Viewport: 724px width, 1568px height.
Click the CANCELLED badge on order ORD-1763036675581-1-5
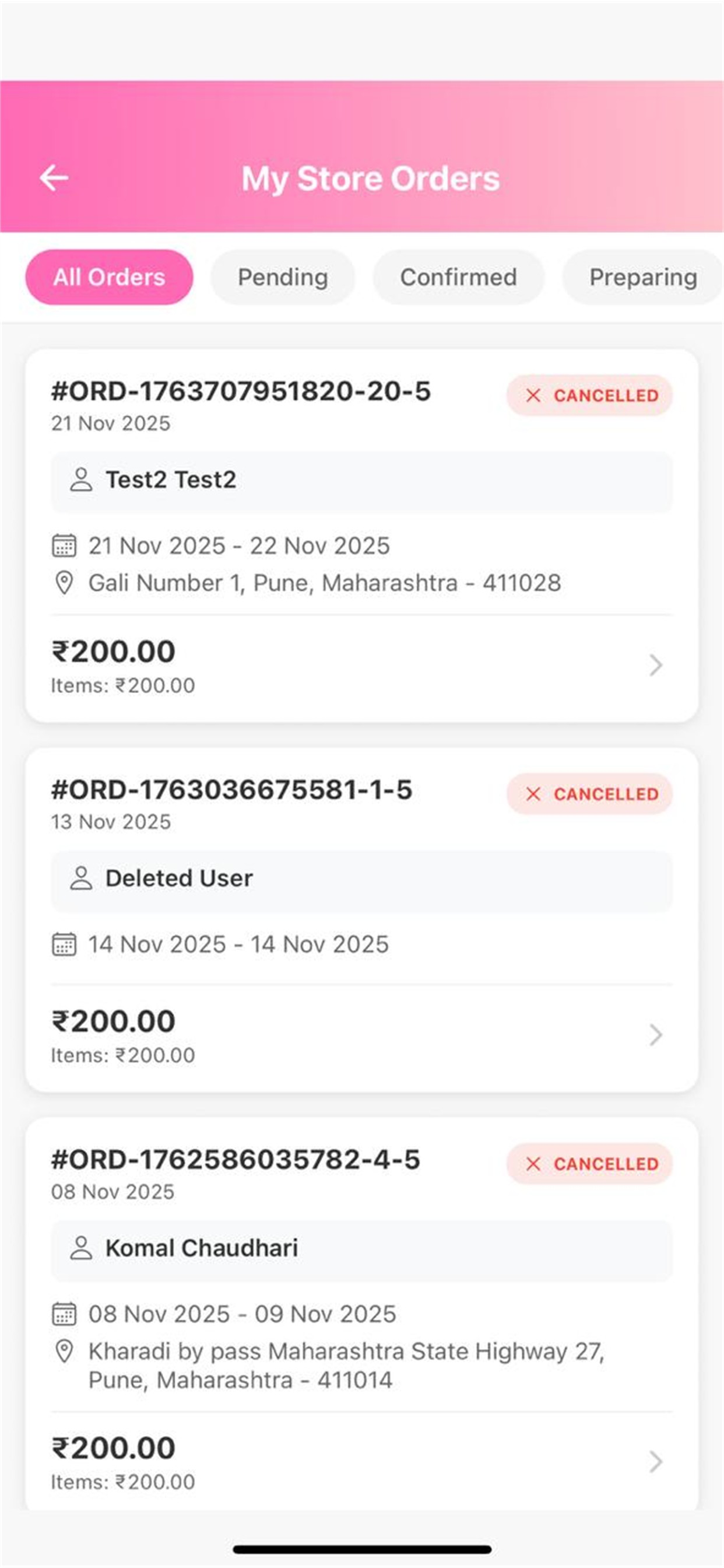[x=589, y=794]
